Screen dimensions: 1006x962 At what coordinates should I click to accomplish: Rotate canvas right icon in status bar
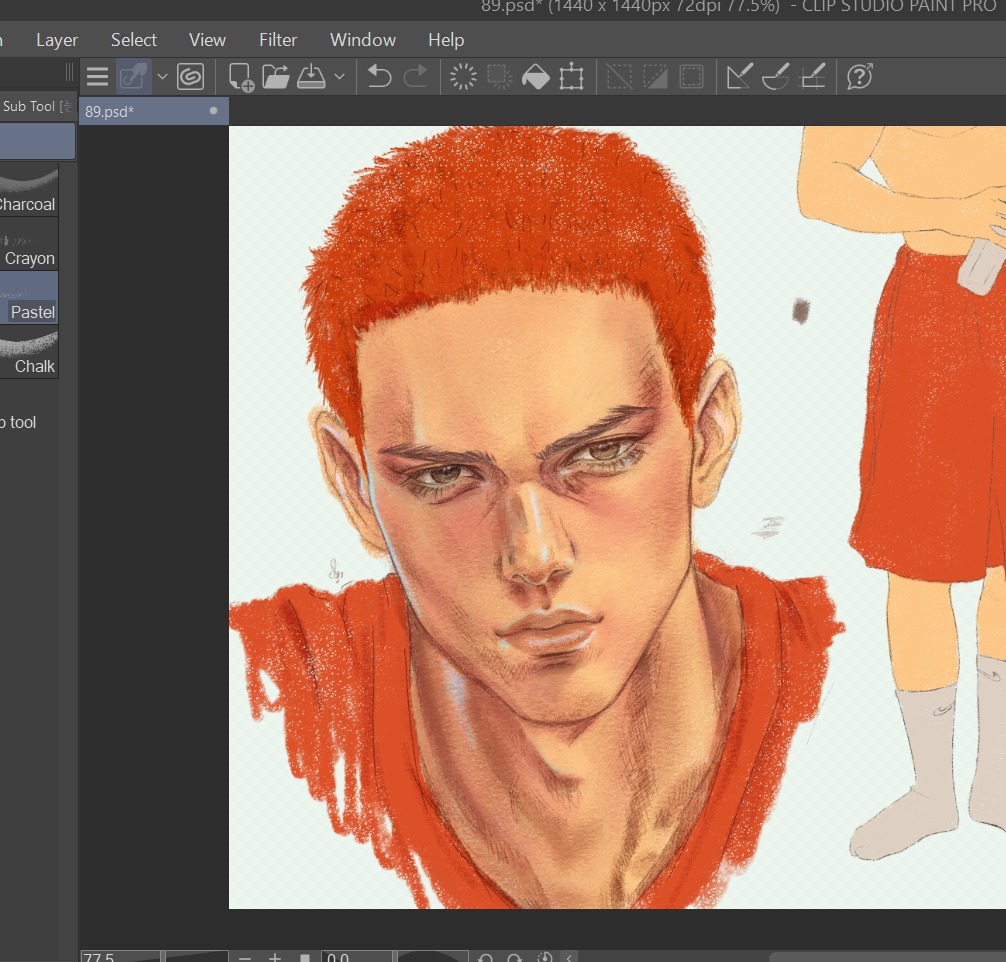(515, 958)
